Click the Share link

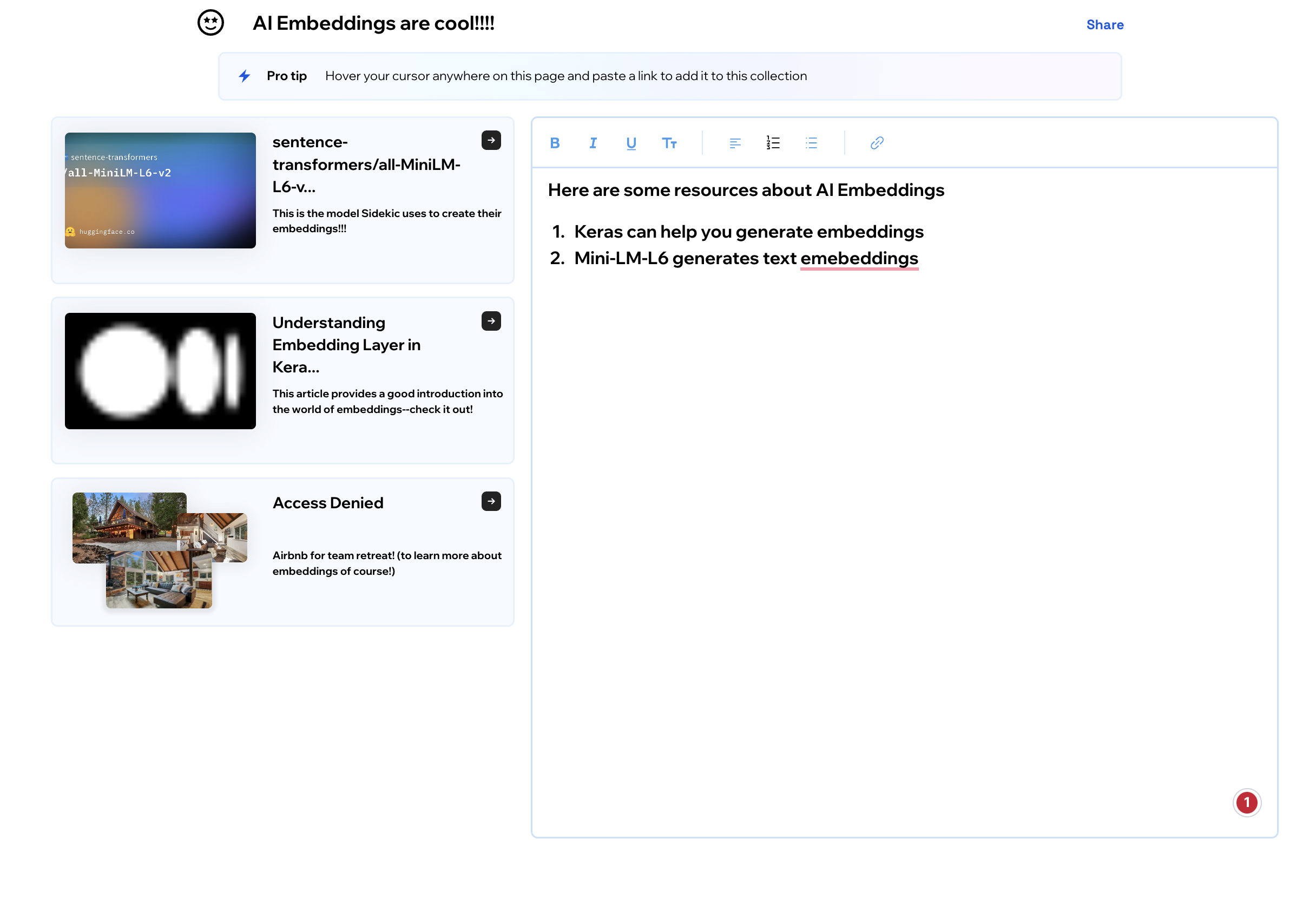coord(1104,25)
